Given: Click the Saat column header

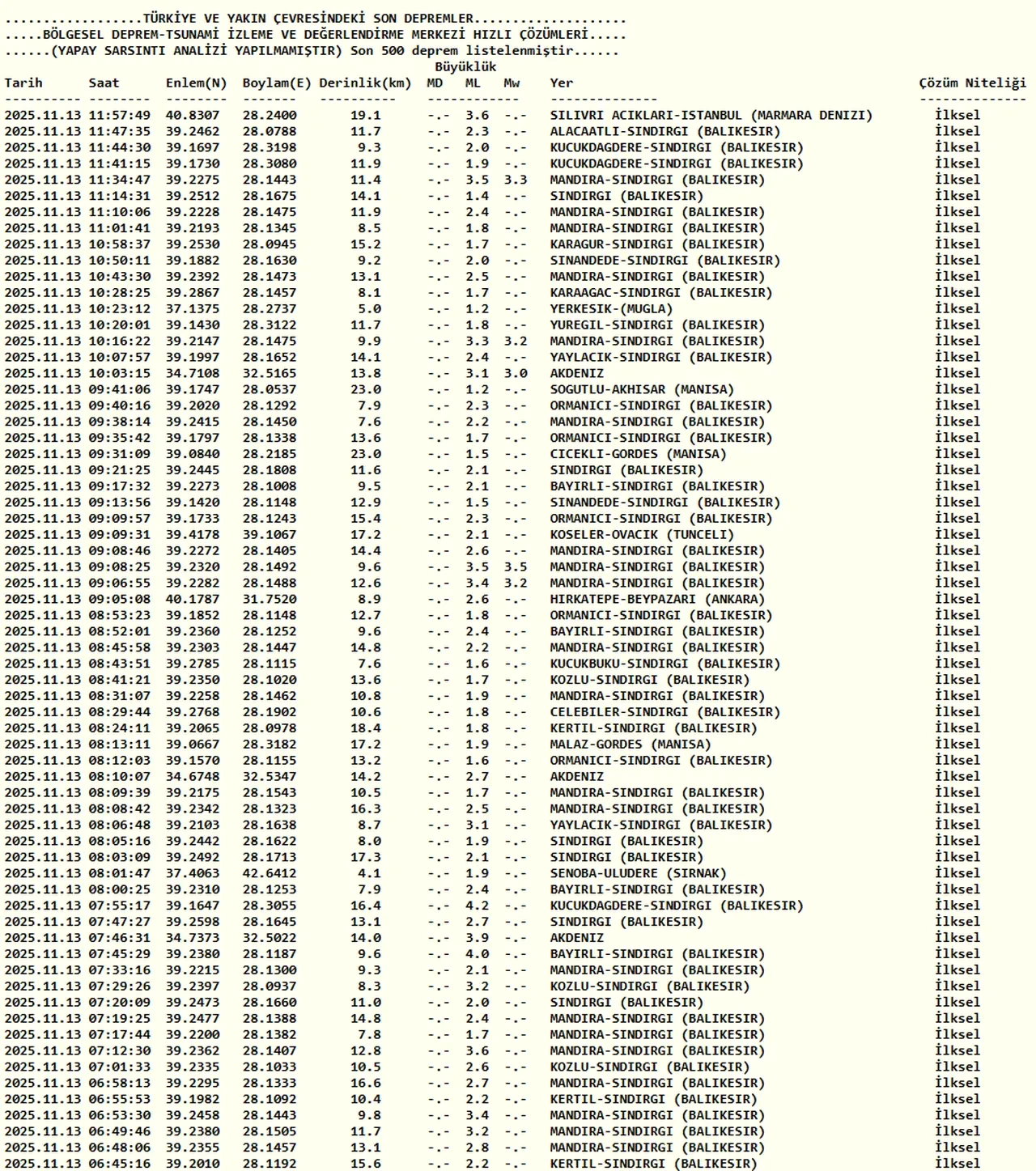Looking at the screenshot, I should click(104, 83).
